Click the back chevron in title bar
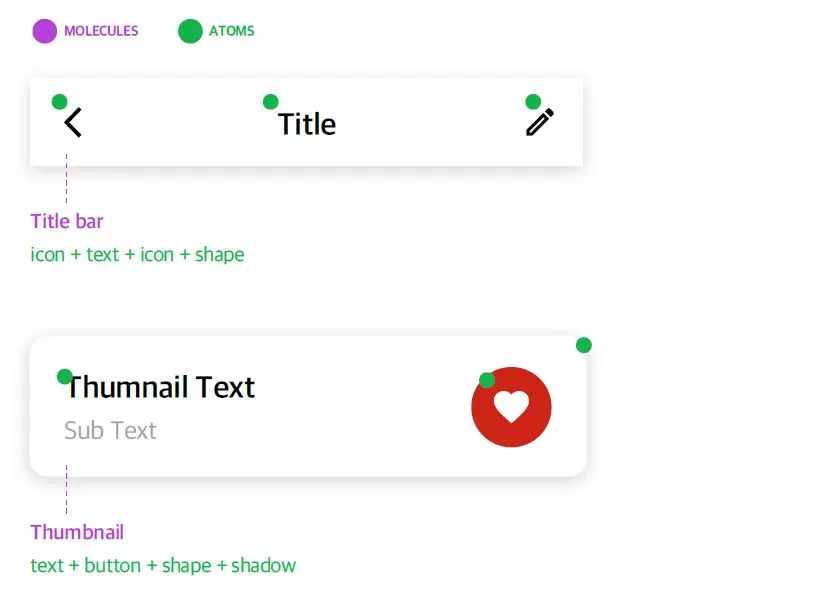Image resolution: width=821 pixels, height=601 pixels. 73,123
